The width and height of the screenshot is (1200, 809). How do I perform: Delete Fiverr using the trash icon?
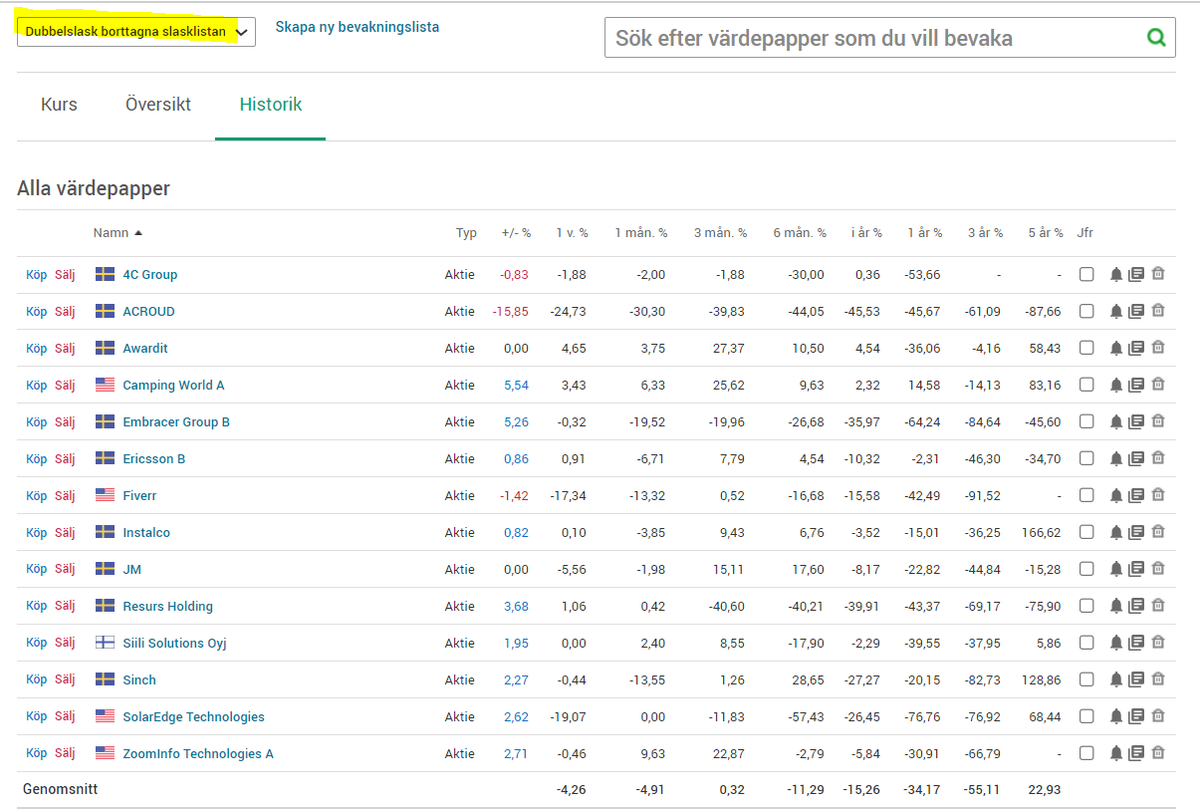[x=1158, y=496]
